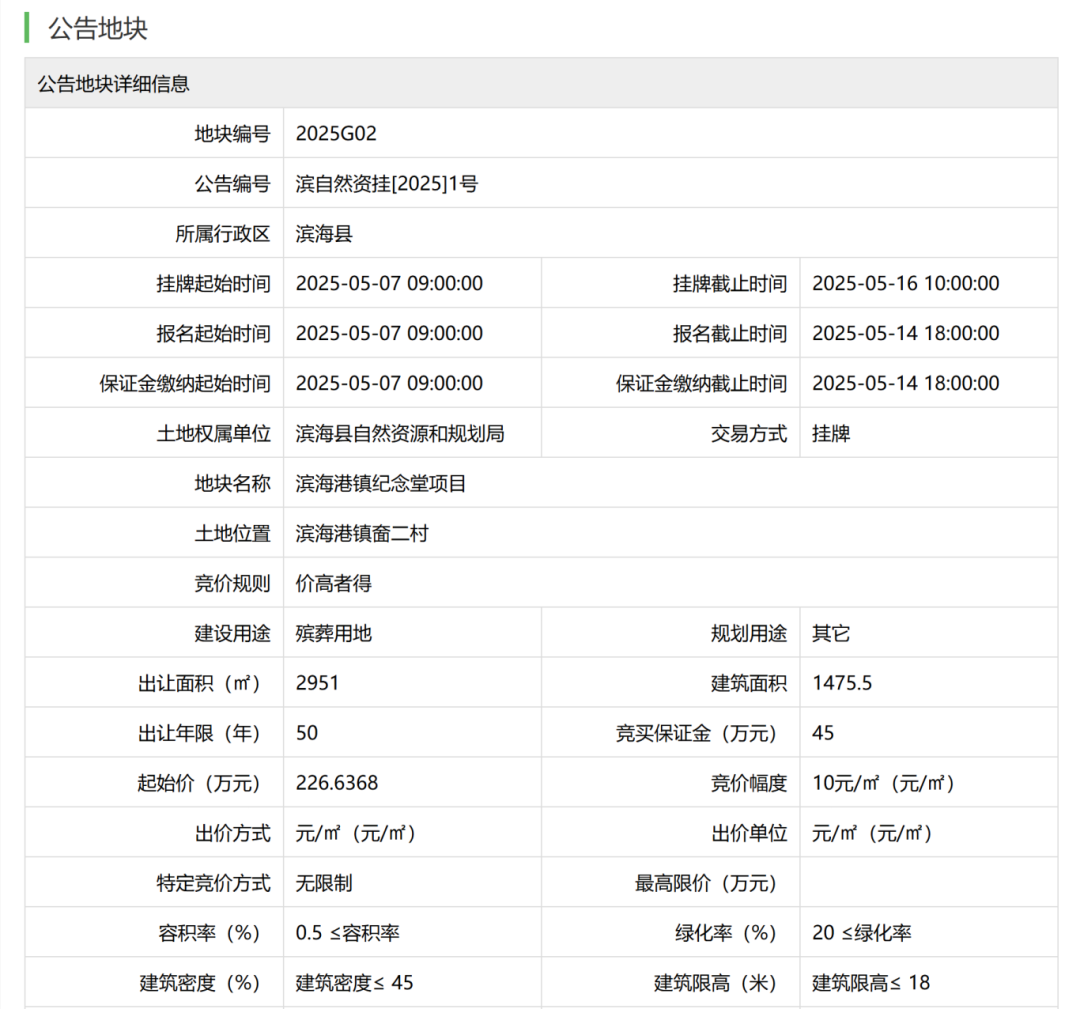Select district value 滨海县

point(324,234)
